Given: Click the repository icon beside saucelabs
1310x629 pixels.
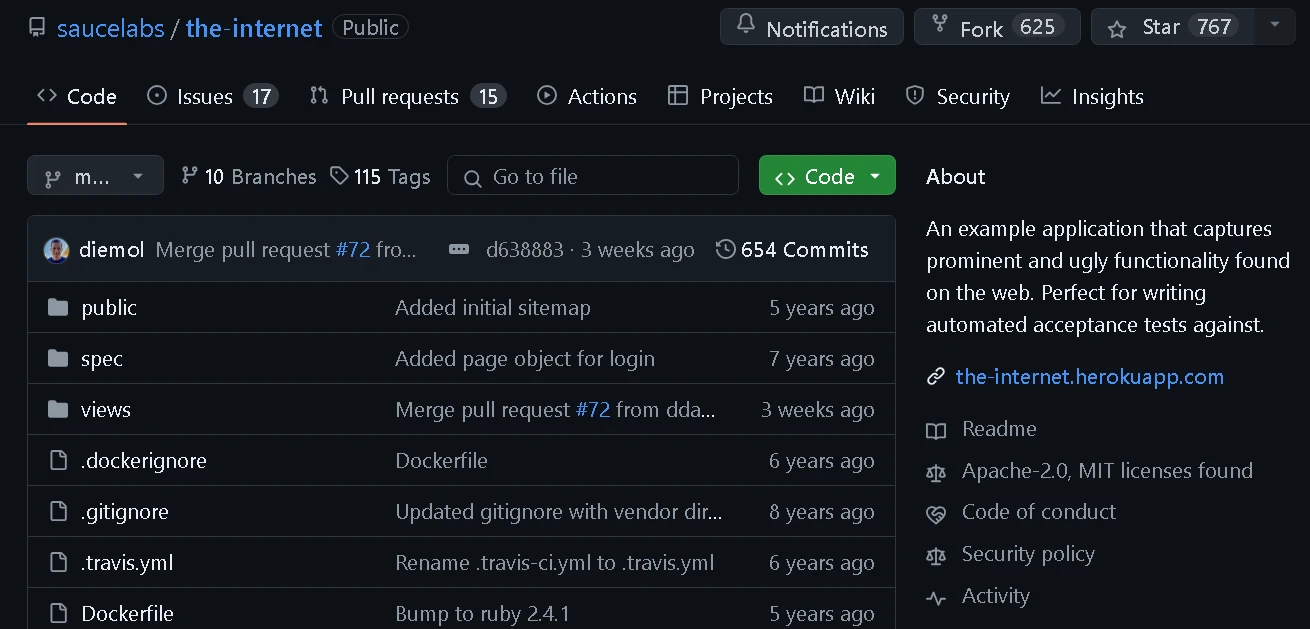Looking at the screenshot, I should pyautogui.click(x=37, y=27).
